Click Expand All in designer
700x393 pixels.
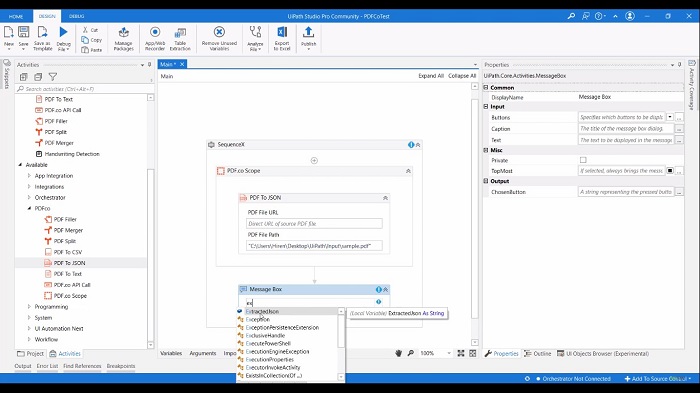pos(431,76)
